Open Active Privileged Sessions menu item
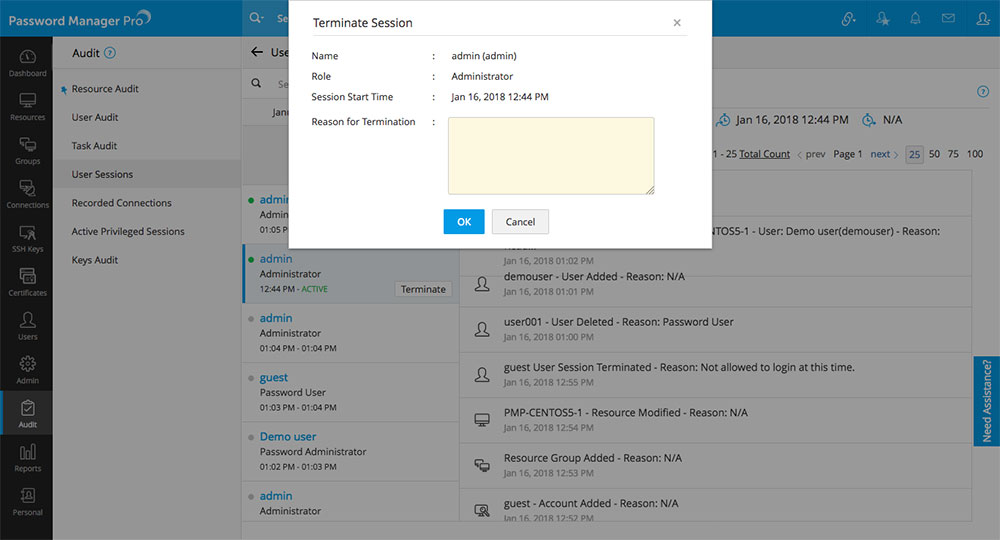1000x540 pixels. click(128, 231)
